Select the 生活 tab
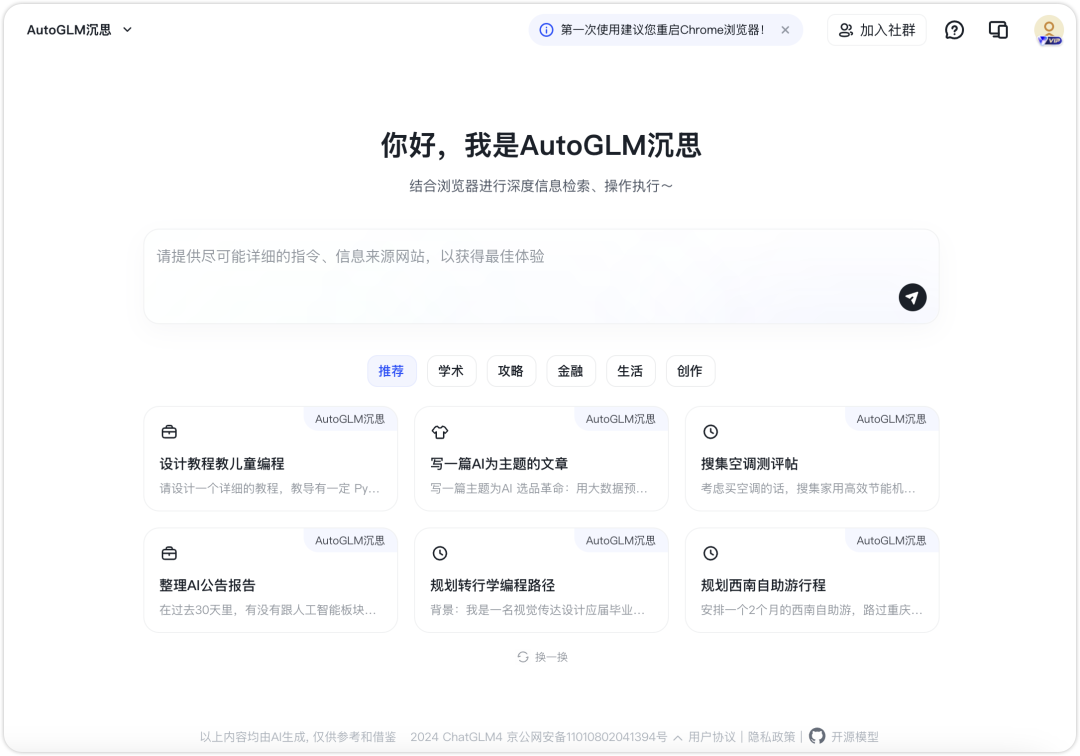This screenshot has width=1080, height=756. 630,371
